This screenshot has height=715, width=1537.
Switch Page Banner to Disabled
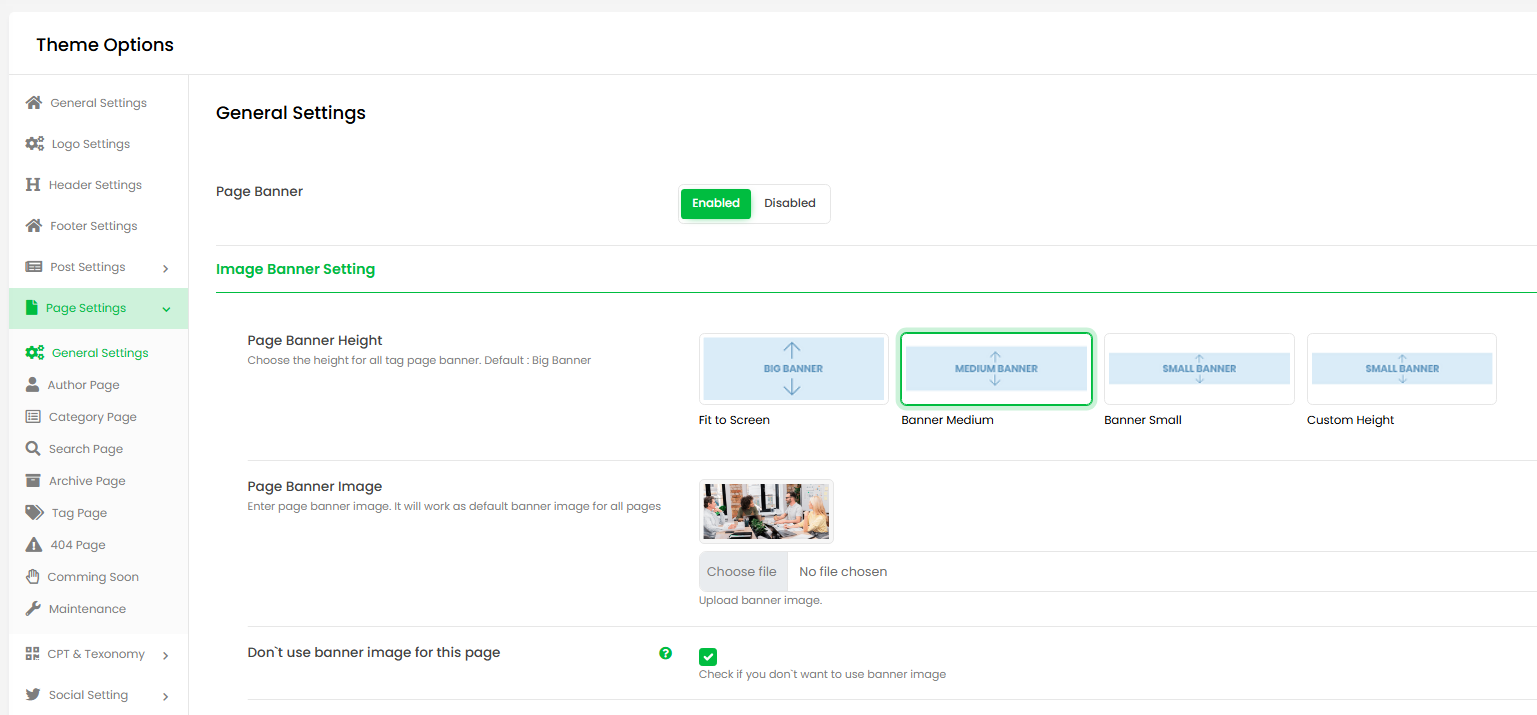(x=790, y=203)
